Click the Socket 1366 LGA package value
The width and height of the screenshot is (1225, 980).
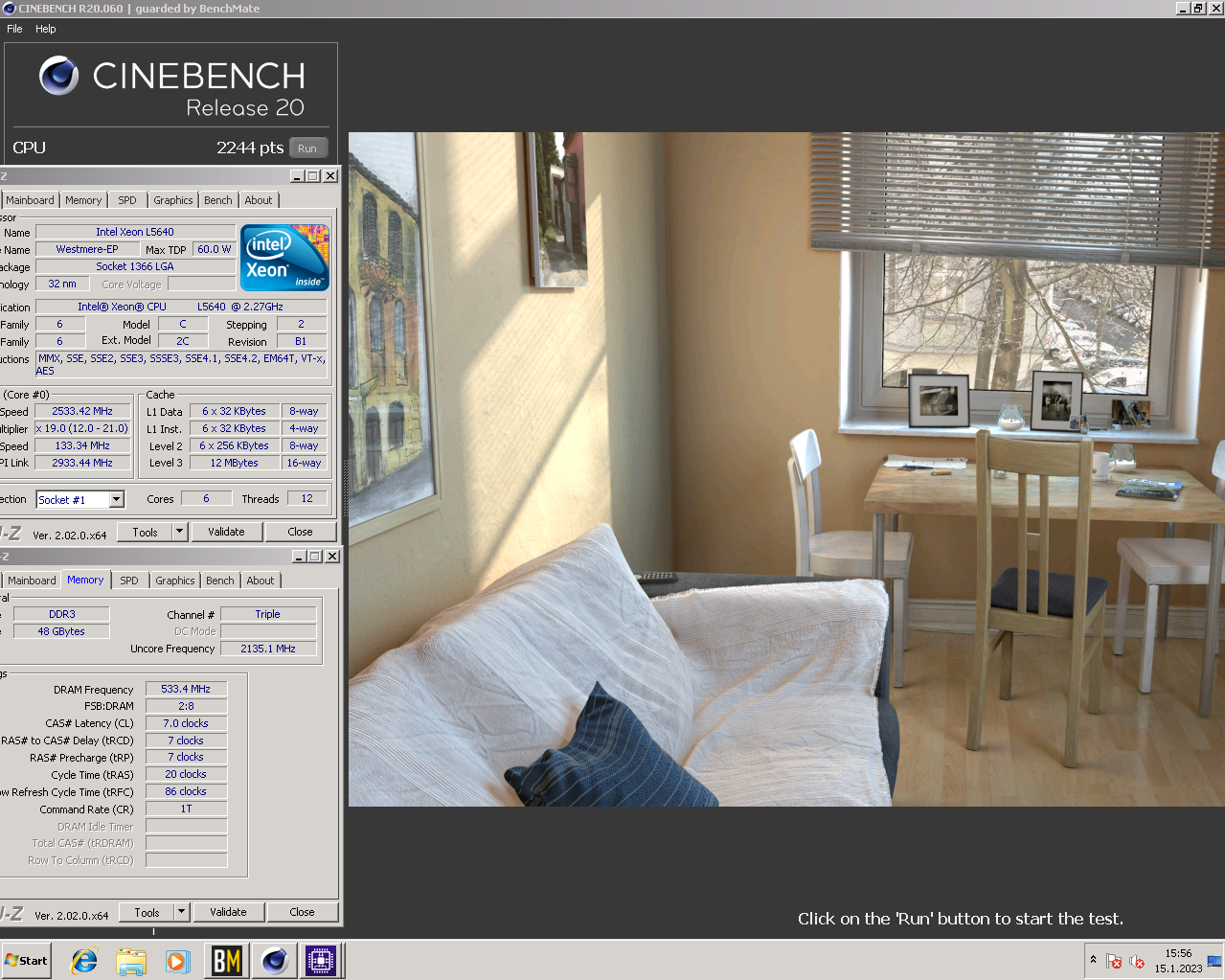coord(135,266)
